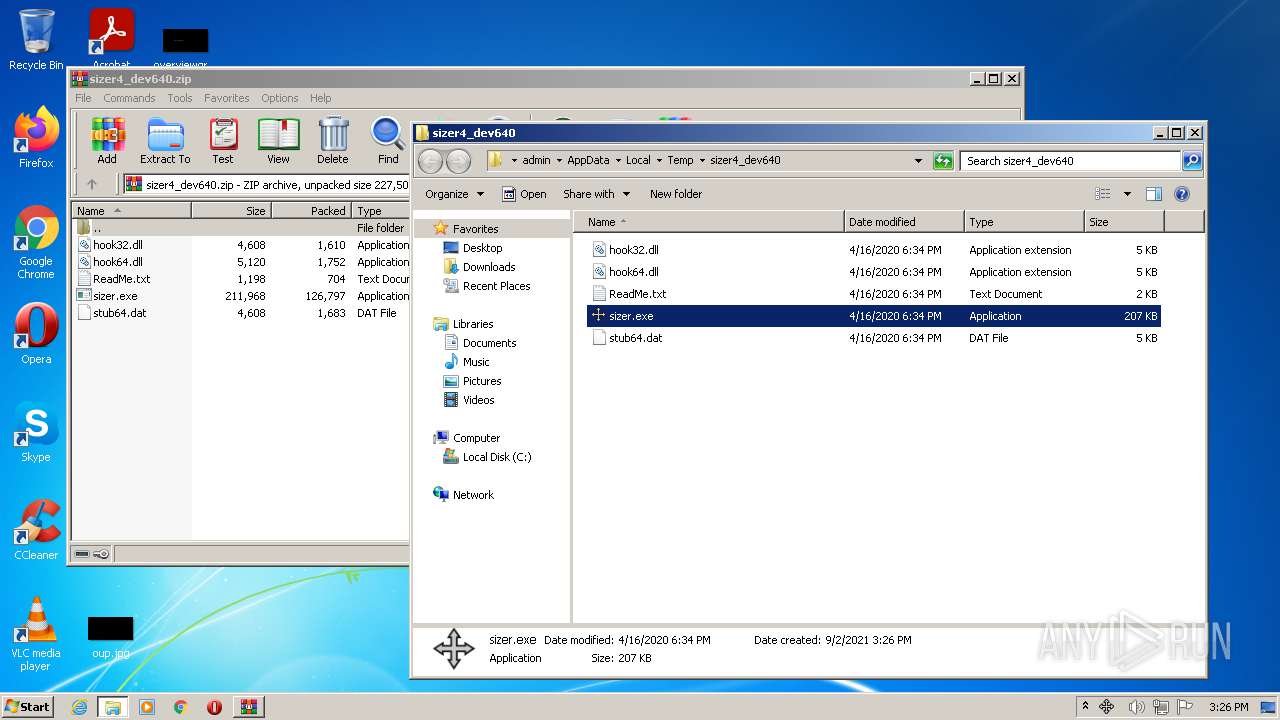Open the Share with dropdown

click(x=597, y=194)
